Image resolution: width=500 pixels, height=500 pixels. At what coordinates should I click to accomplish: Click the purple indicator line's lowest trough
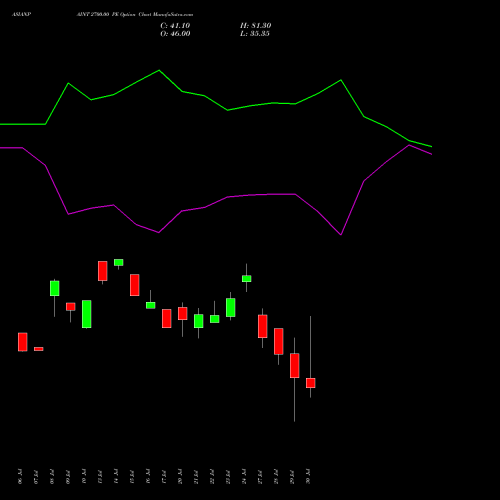click(341, 235)
